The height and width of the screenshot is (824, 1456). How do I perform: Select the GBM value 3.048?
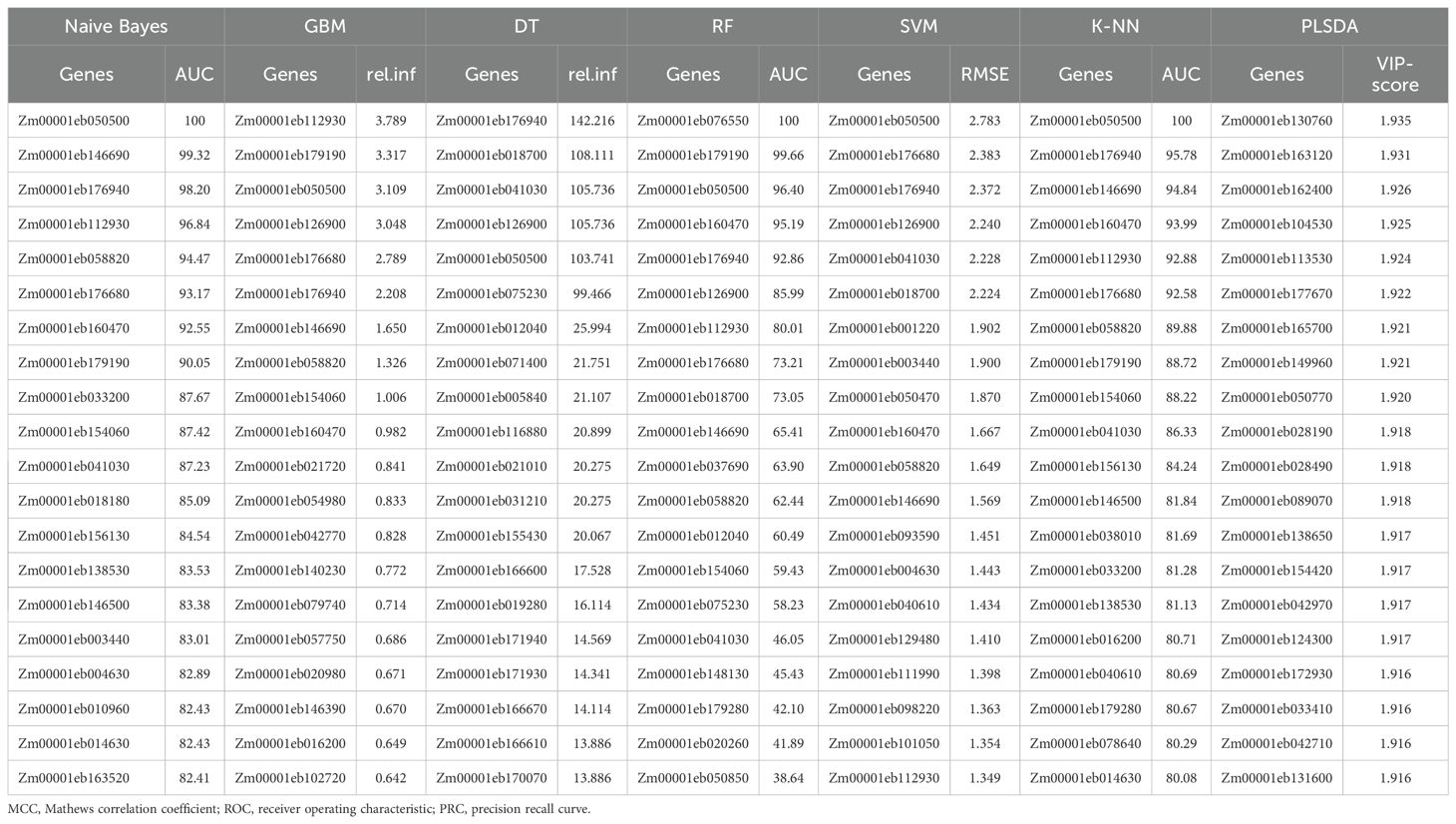[x=390, y=224]
